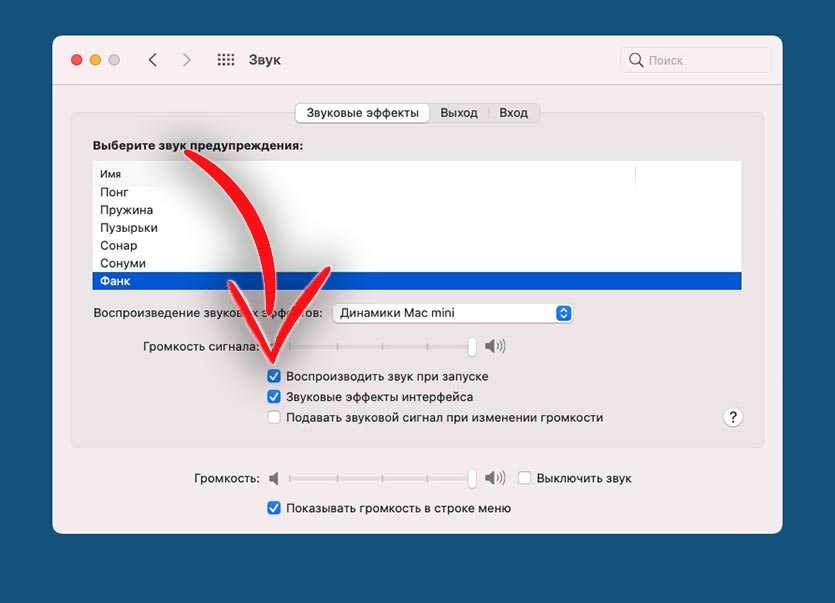
Task: Enable Подавать звуковой сигнал при изменении громкости
Action: [x=274, y=417]
